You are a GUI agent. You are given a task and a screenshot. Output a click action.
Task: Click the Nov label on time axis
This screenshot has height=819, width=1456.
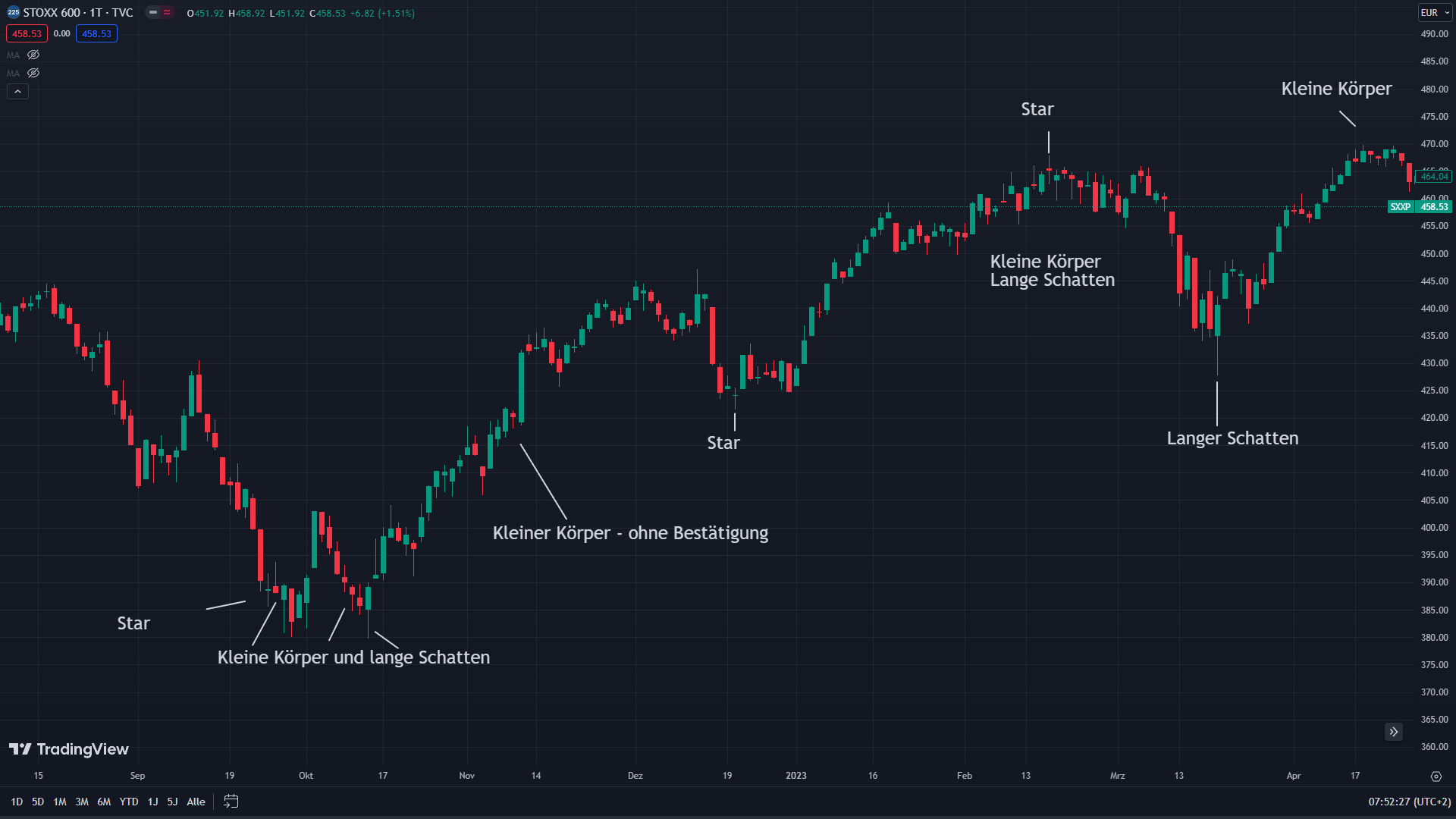467,776
